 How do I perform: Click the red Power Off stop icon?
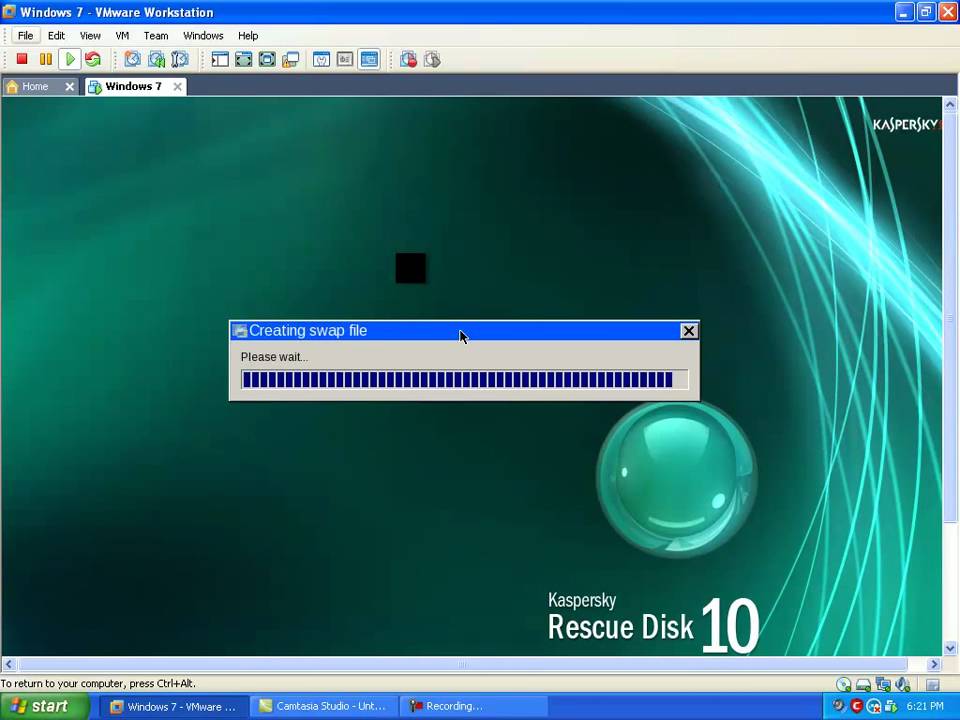point(22,59)
